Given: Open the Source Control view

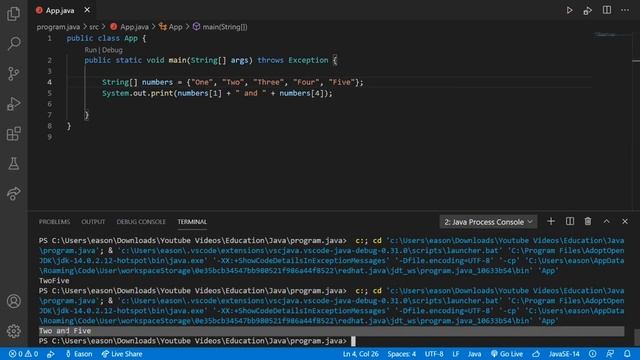Looking at the screenshot, I should 13,73.
